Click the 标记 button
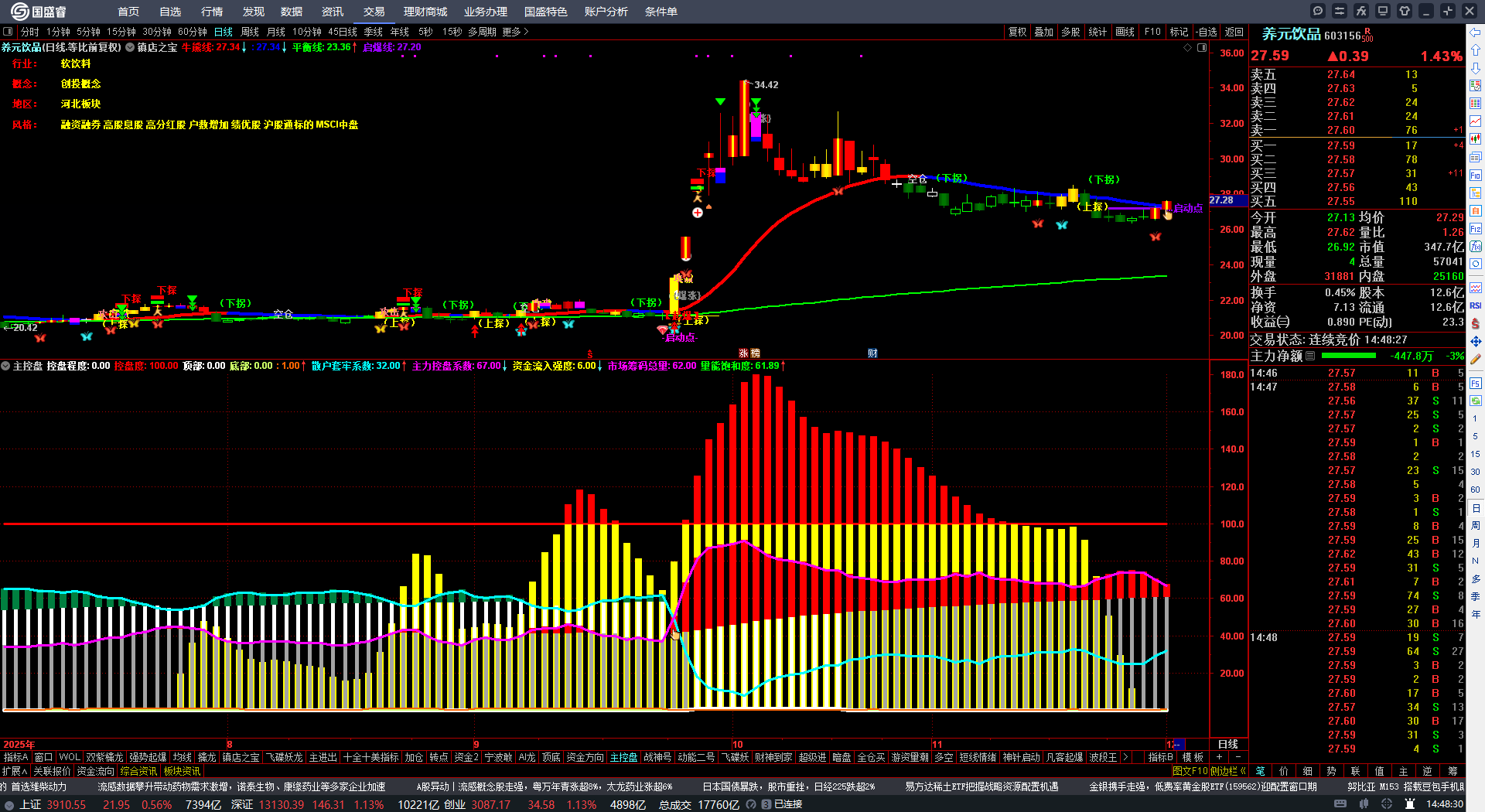The height and width of the screenshot is (812, 1485). pyautogui.click(x=1179, y=32)
